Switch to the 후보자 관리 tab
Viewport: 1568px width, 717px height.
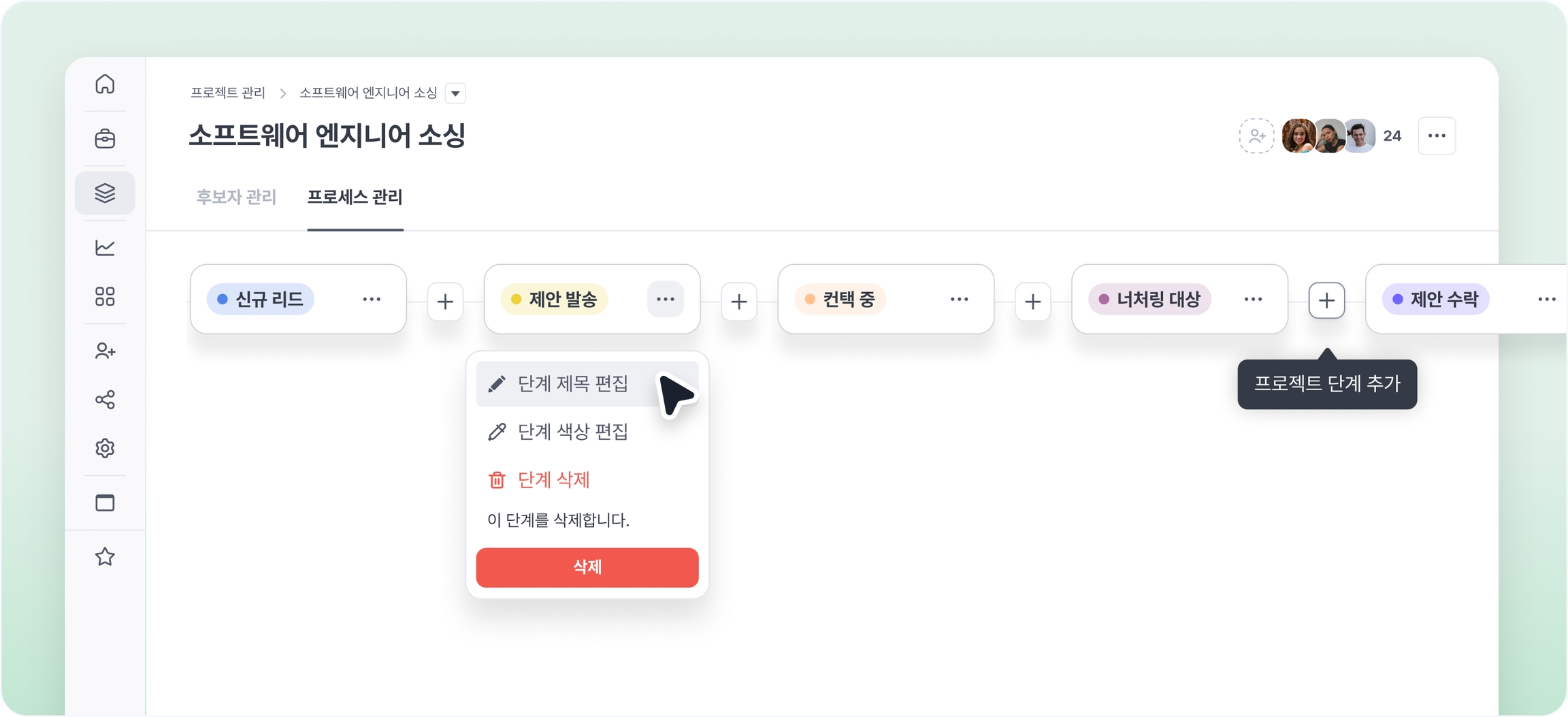pyautogui.click(x=236, y=197)
